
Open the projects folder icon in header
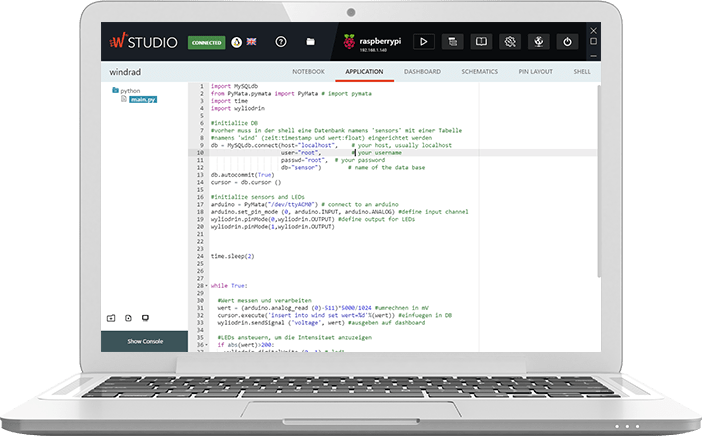310,42
